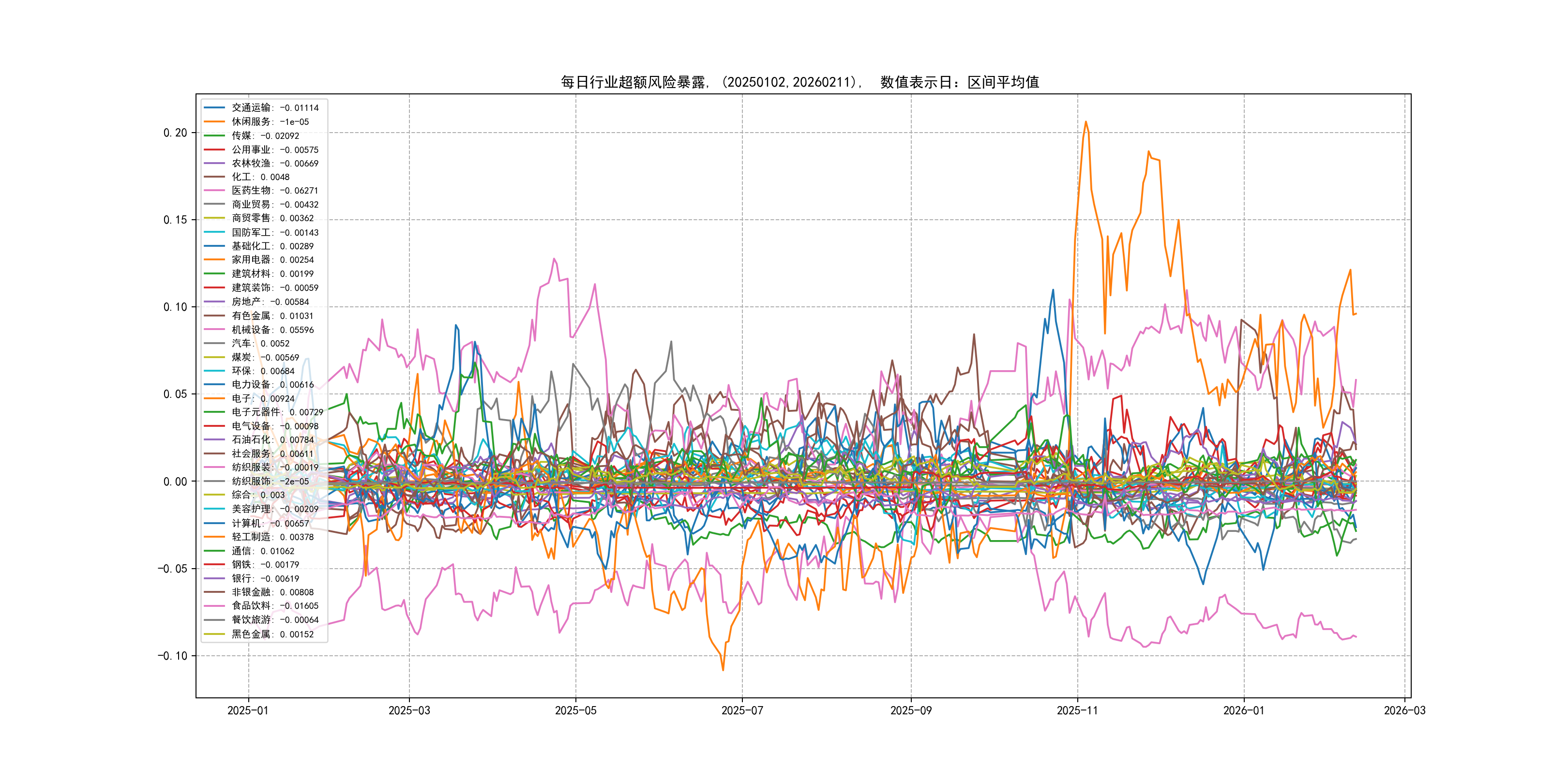The height and width of the screenshot is (784, 1568).
Task: Select the 有色金属 legend entry
Action: point(272,316)
